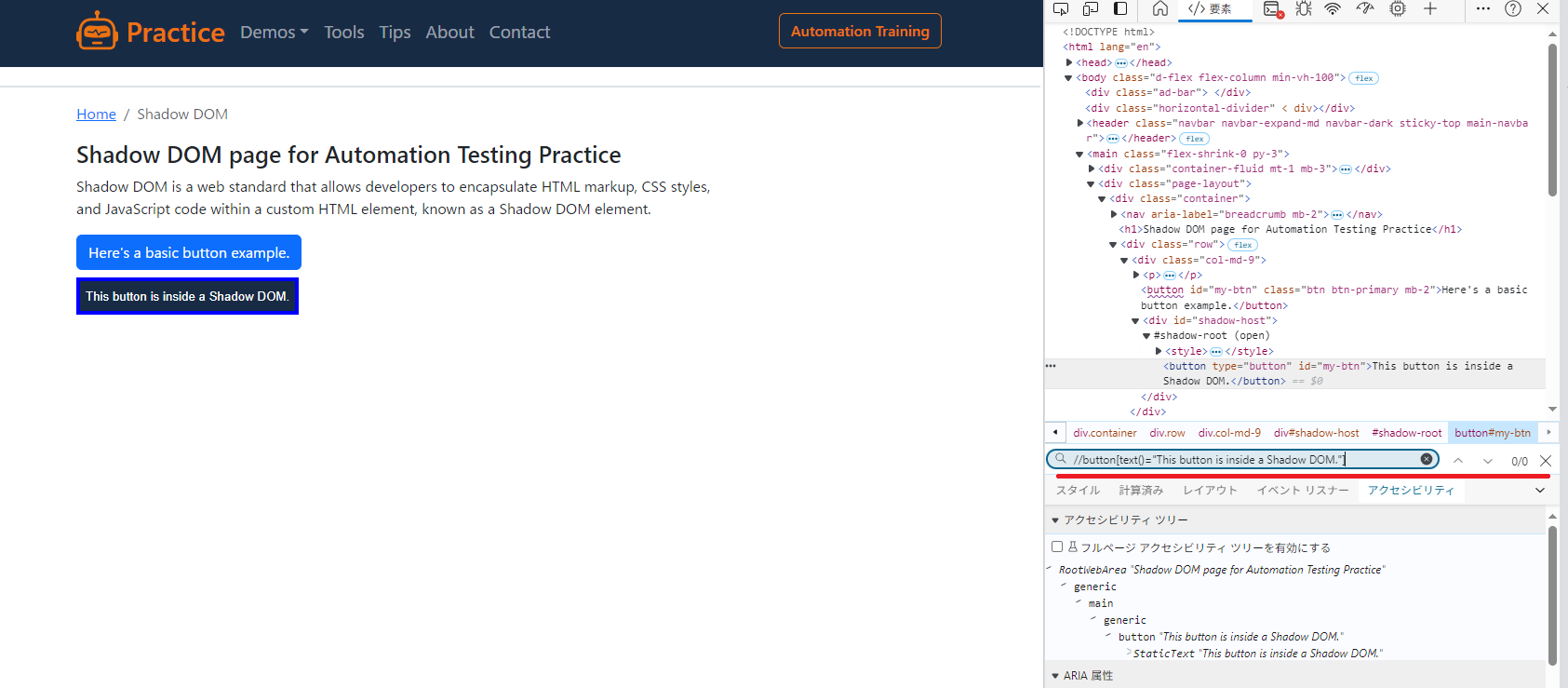This screenshot has height=688, width=1568.
Task: Click the Automation Training button
Action: click(x=860, y=31)
